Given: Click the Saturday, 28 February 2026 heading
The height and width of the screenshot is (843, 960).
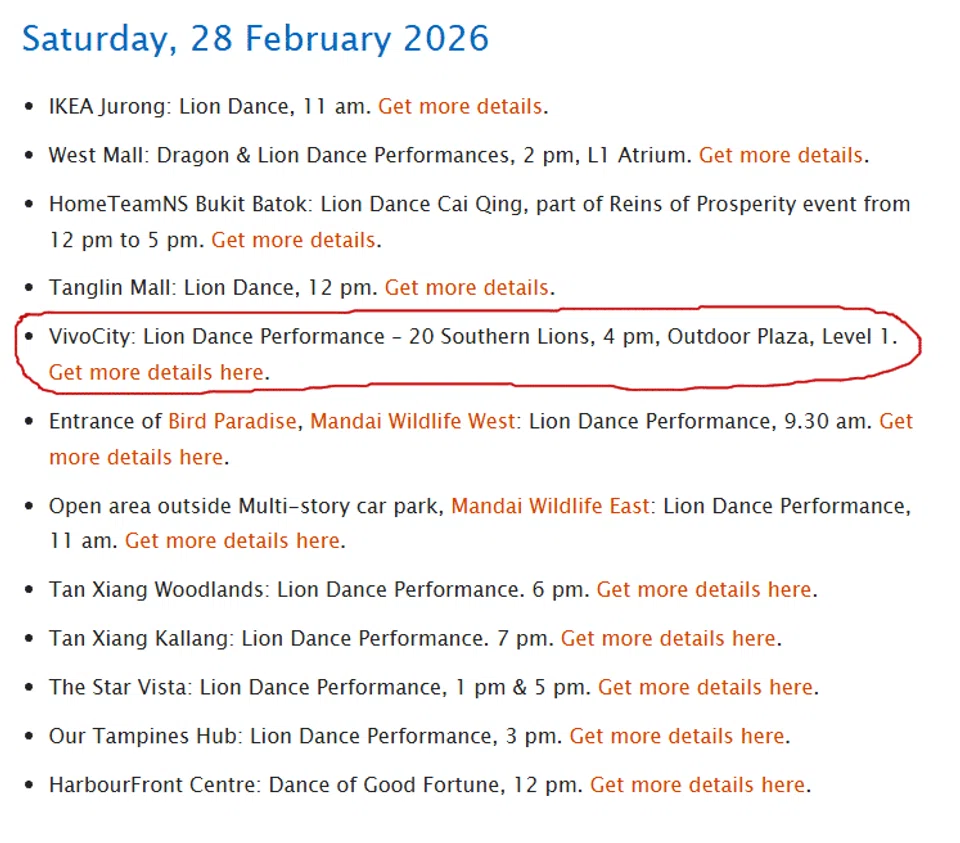Looking at the screenshot, I should pos(256,38).
